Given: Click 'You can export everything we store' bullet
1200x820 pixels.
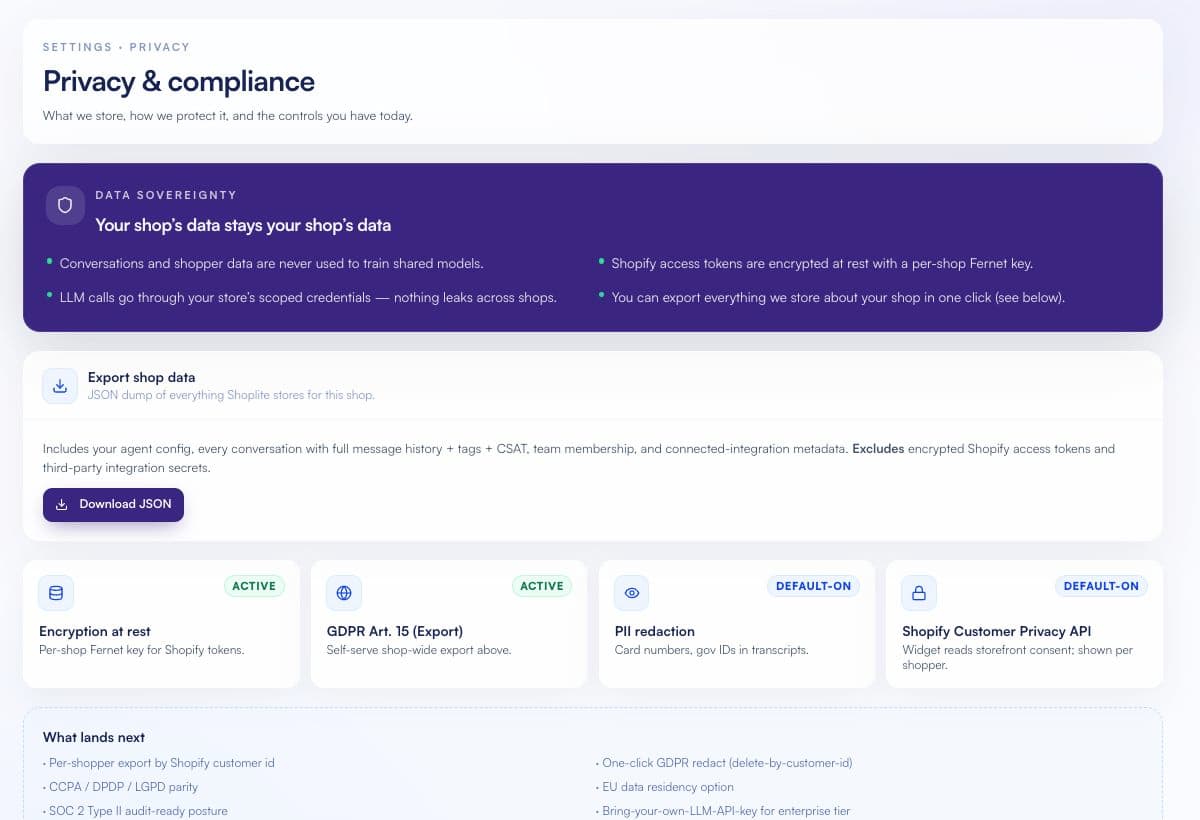Looking at the screenshot, I should pos(838,297).
